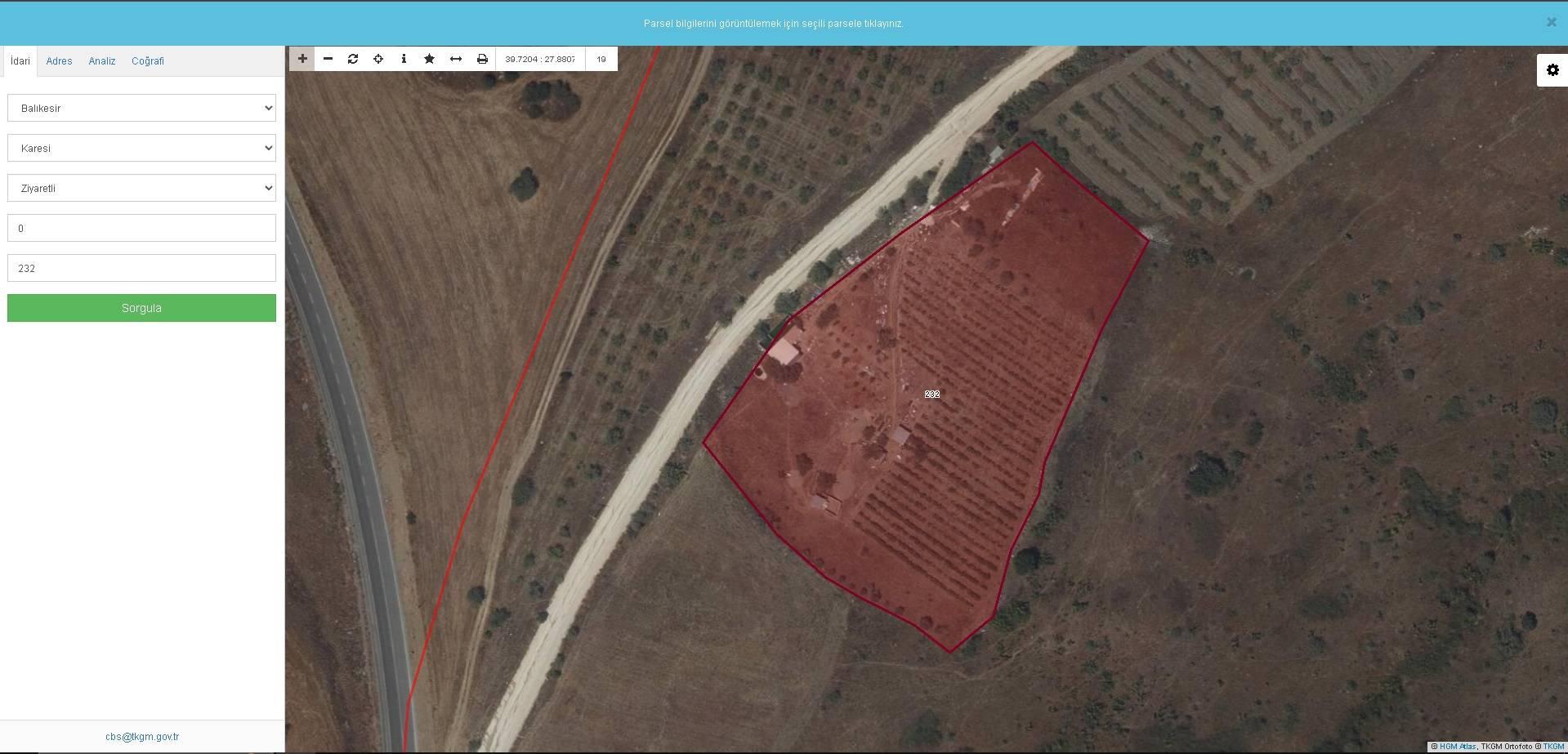This screenshot has height=754, width=1568.
Task: Open the İdari tab
Action: click(x=20, y=61)
